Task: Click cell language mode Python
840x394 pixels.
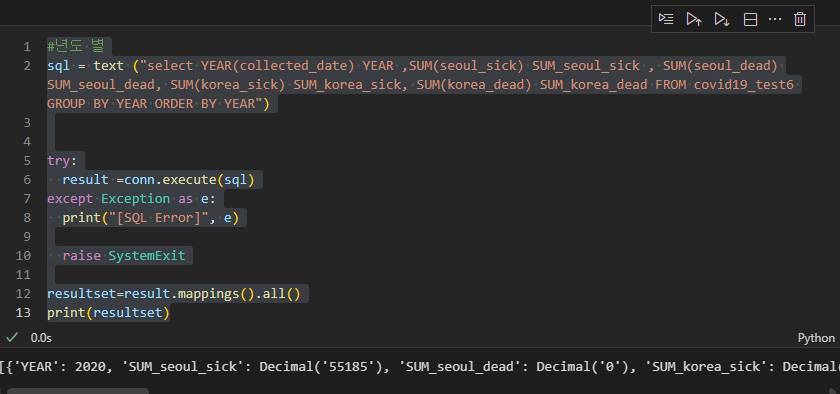Action: (816, 338)
